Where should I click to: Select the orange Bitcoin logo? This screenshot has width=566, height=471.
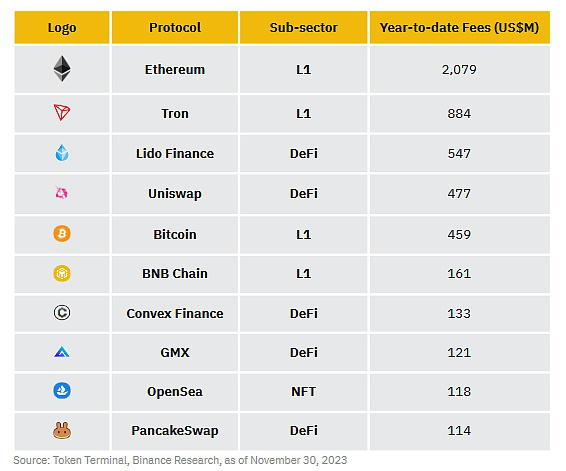[x=62, y=234]
